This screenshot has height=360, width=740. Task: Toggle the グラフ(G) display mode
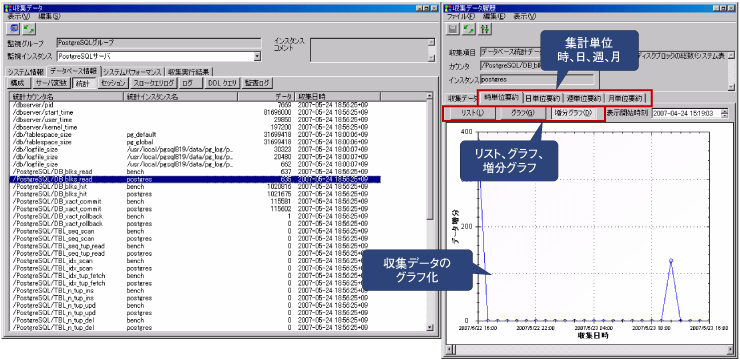[522, 113]
